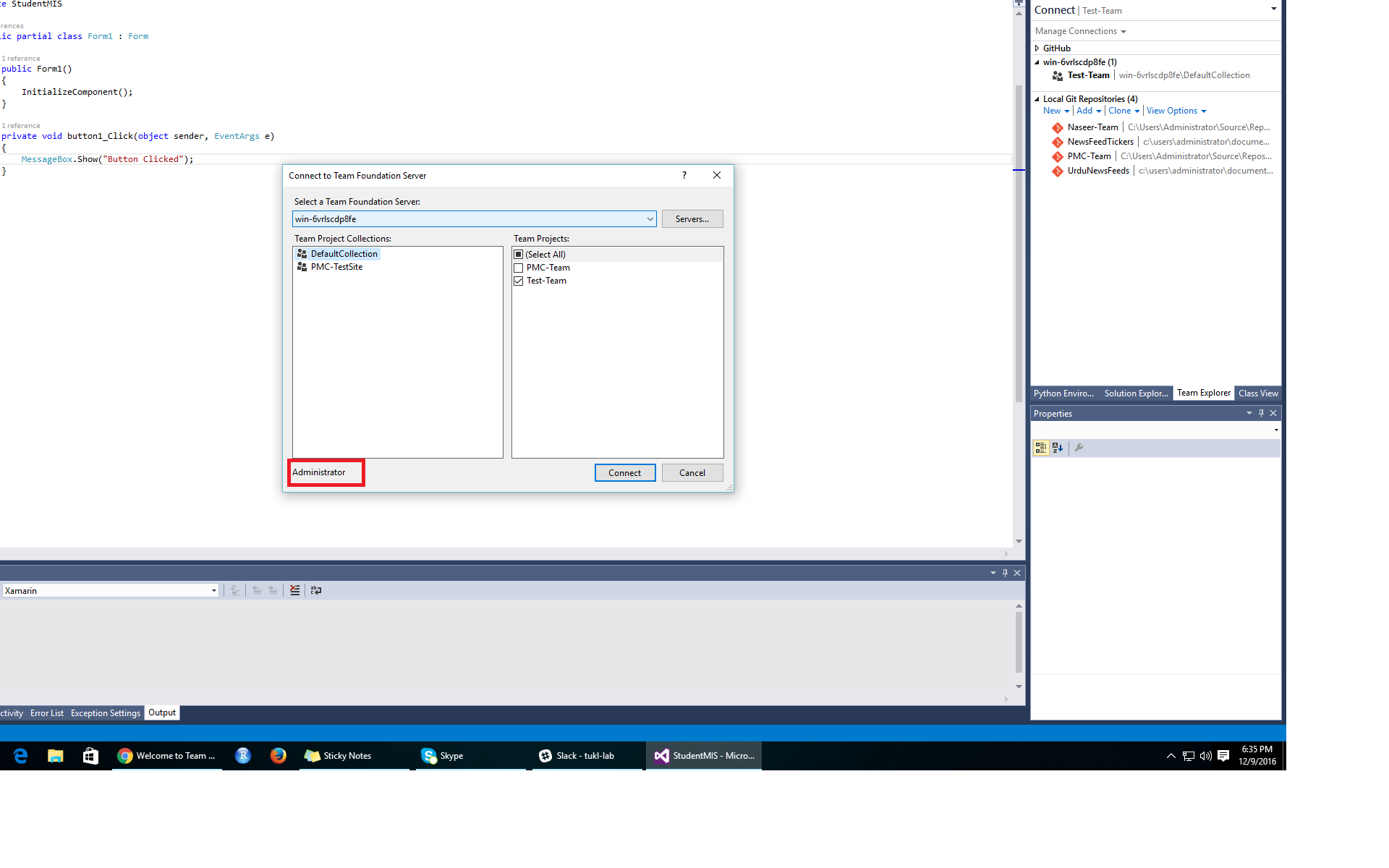Image resolution: width=1389 pixels, height=868 pixels.
Task: Expand the GitHub section
Action: 1037,48
